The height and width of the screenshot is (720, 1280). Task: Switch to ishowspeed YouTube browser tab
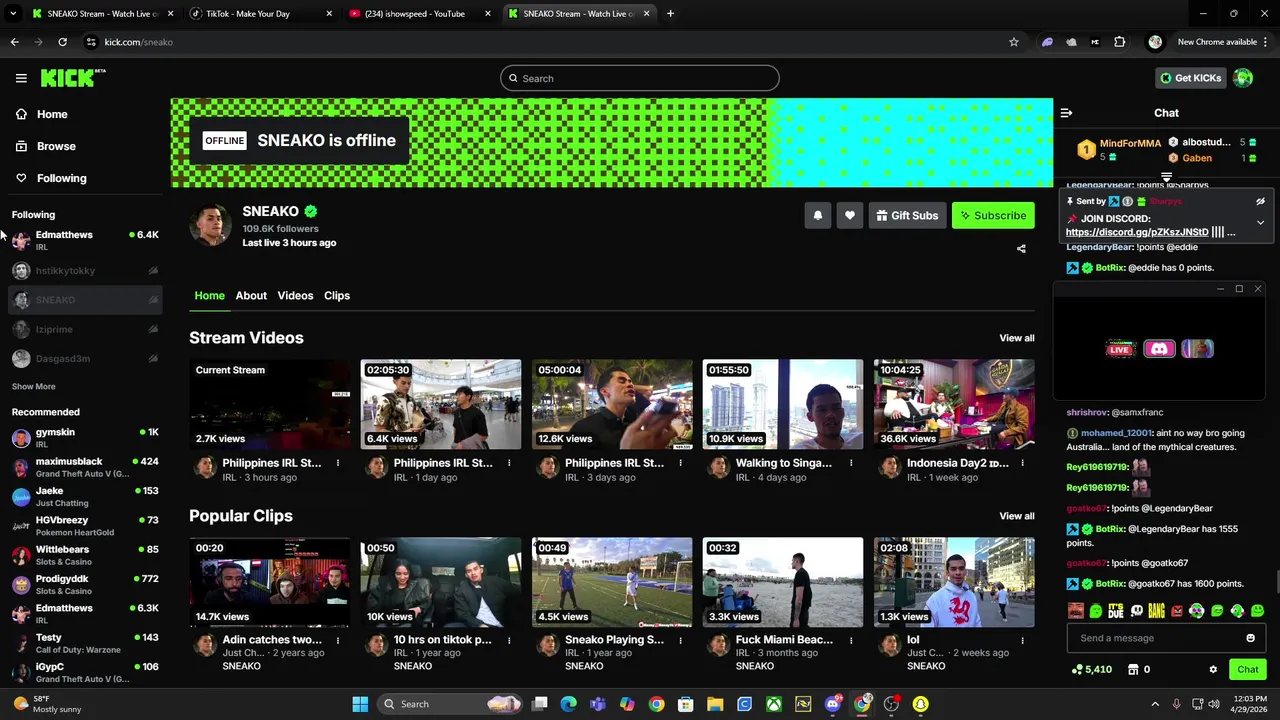point(418,14)
